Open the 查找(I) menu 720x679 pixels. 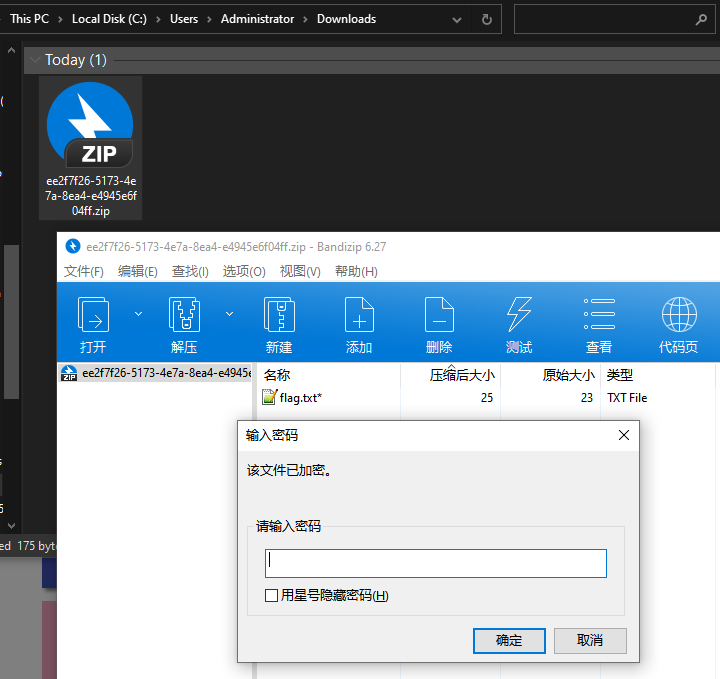click(190, 271)
